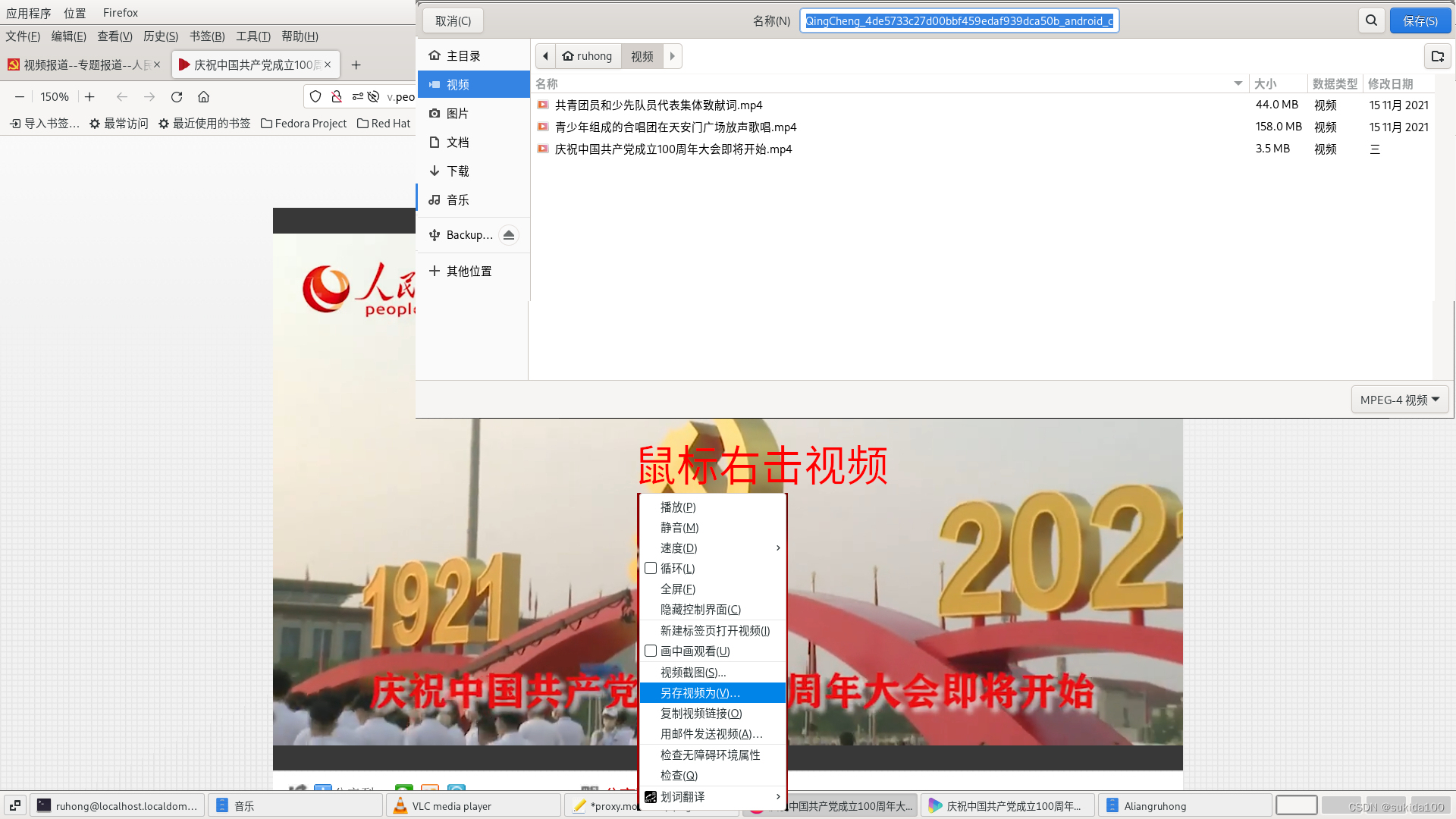Image resolution: width=1456 pixels, height=819 pixels.
Task: Click the ruhong path button
Action: (588, 56)
